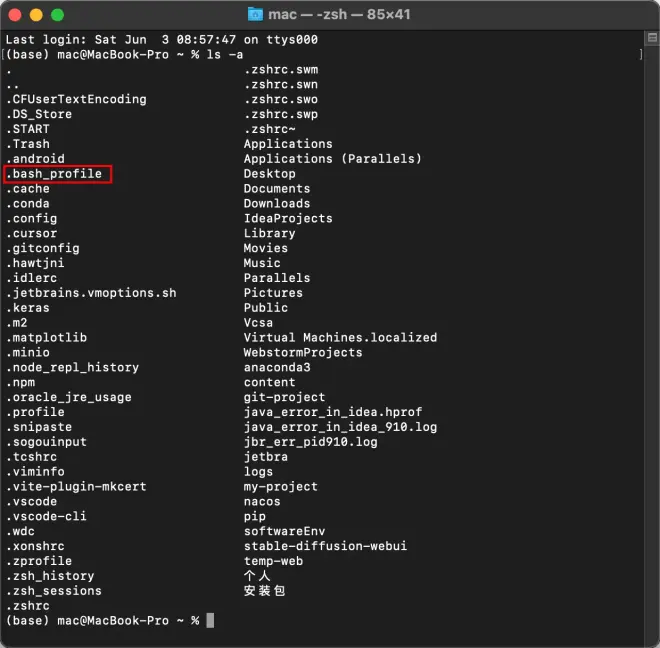
Task: Click the '.oracle_jre_usage' entry
Action: pos(69,397)
